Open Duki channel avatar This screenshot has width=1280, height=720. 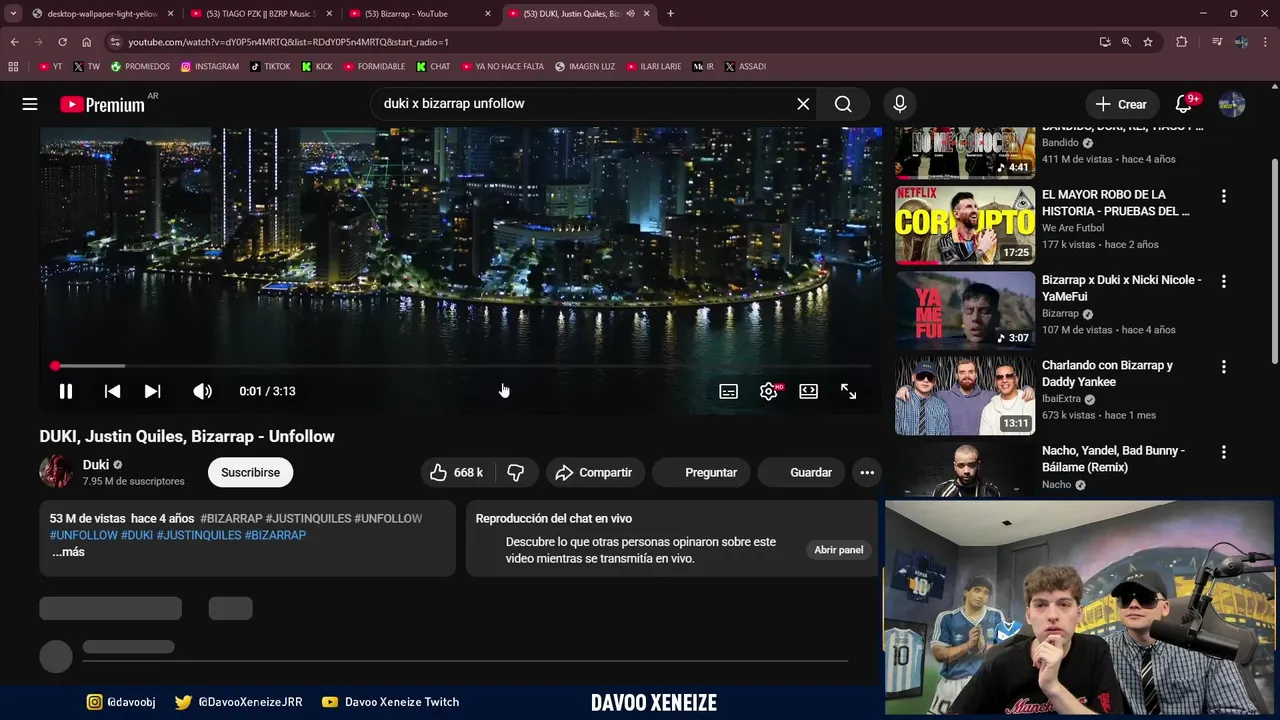56,472
